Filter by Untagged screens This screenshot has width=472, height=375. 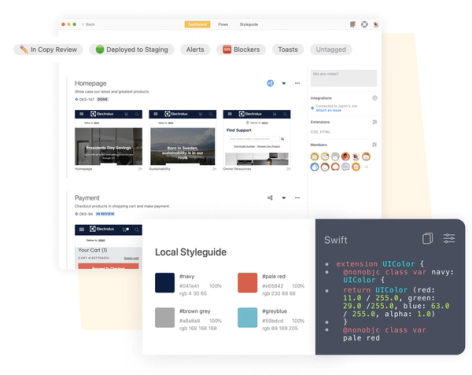point(331,49)
